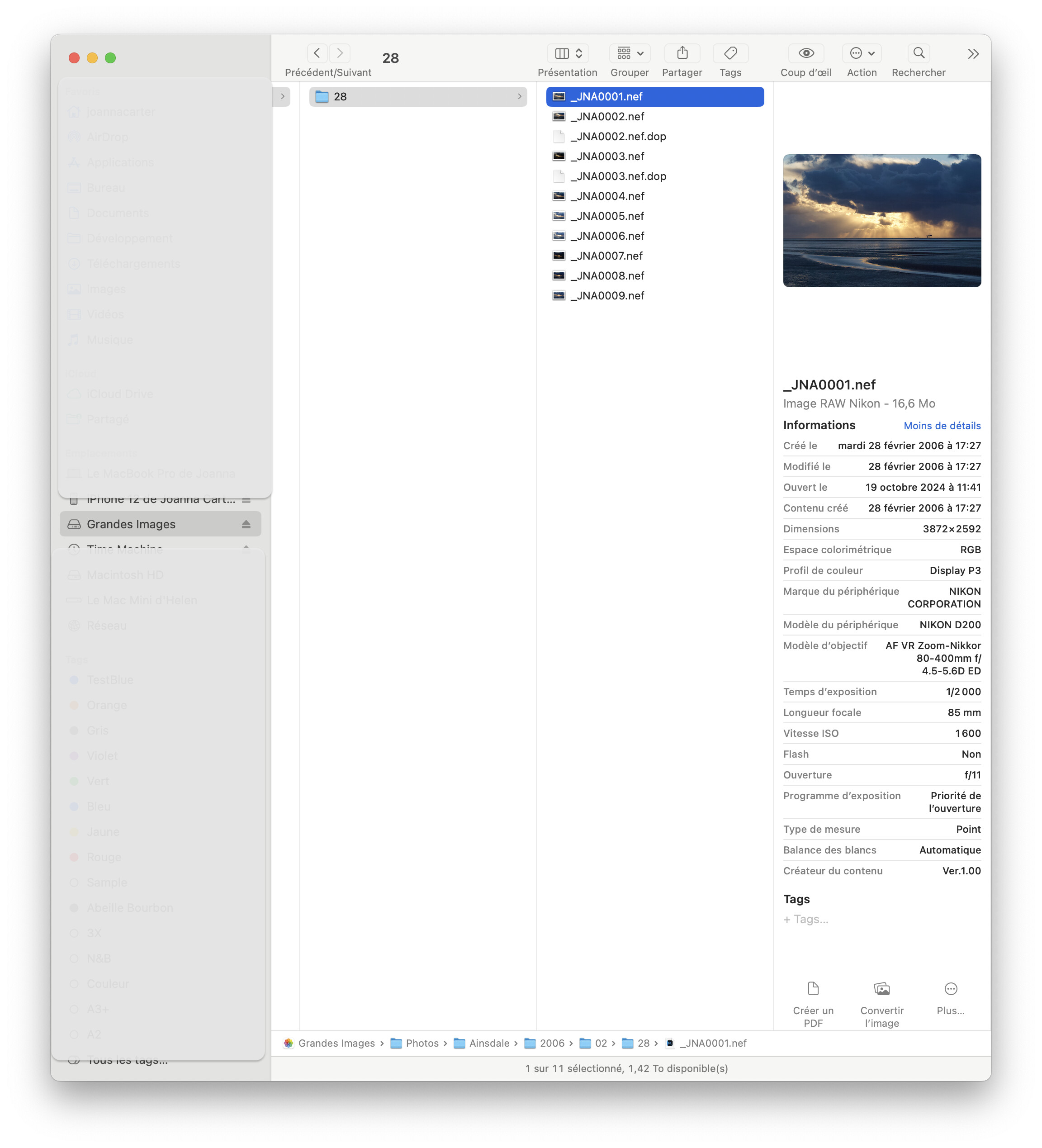Click Photos folder in path bar
Screen dimensions: 1042x1148
(415, 1044)
